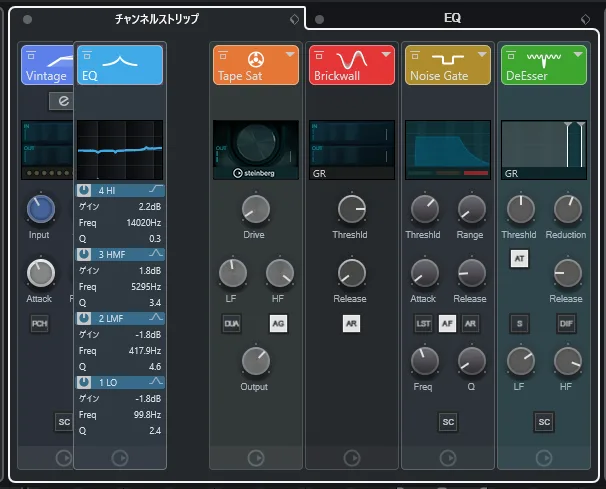Click the bottom circular icon under DeEsser
Image resolution: width=606 pixels, height=489 pixels.
(x=544, y=458)
